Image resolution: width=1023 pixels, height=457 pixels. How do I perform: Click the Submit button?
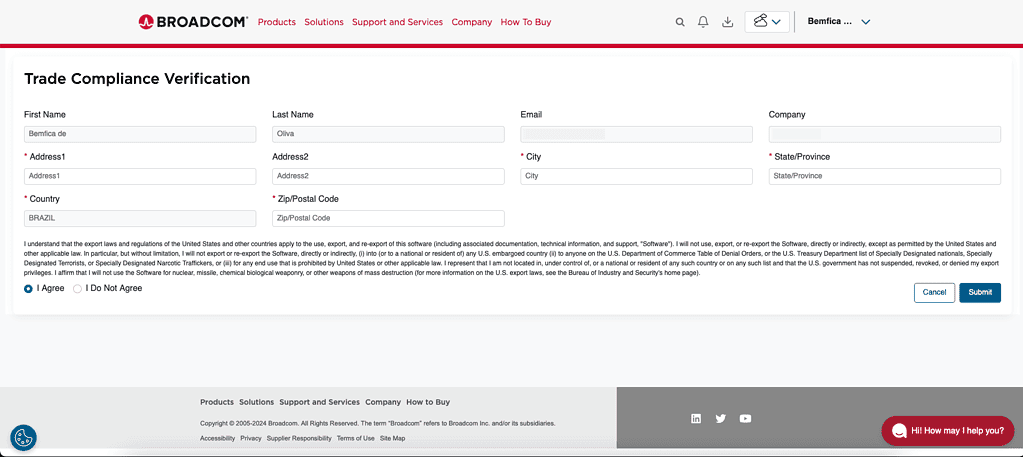[979, 292]
